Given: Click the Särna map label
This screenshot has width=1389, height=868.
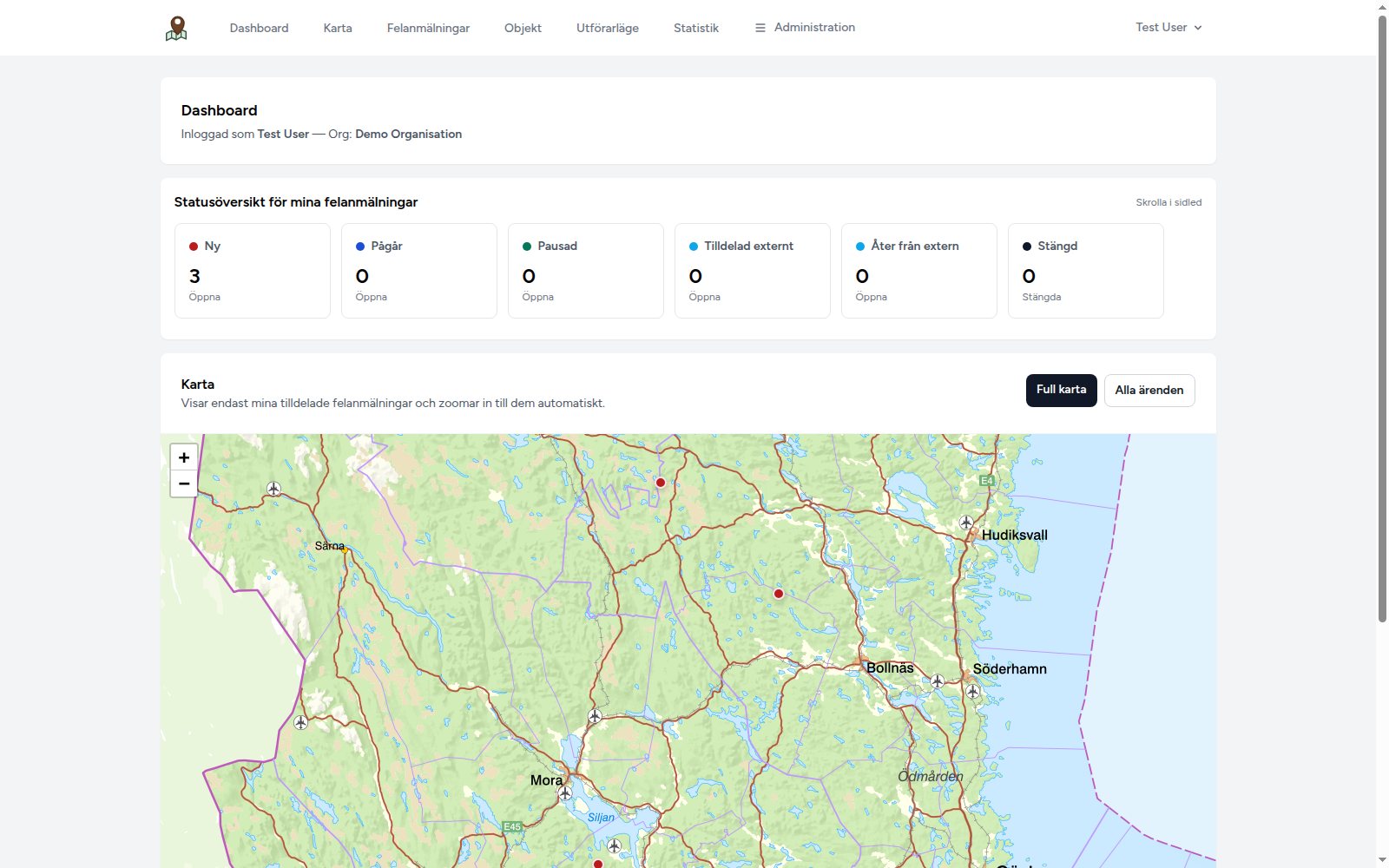Looking at the screenshot, I should click(329, 546).
